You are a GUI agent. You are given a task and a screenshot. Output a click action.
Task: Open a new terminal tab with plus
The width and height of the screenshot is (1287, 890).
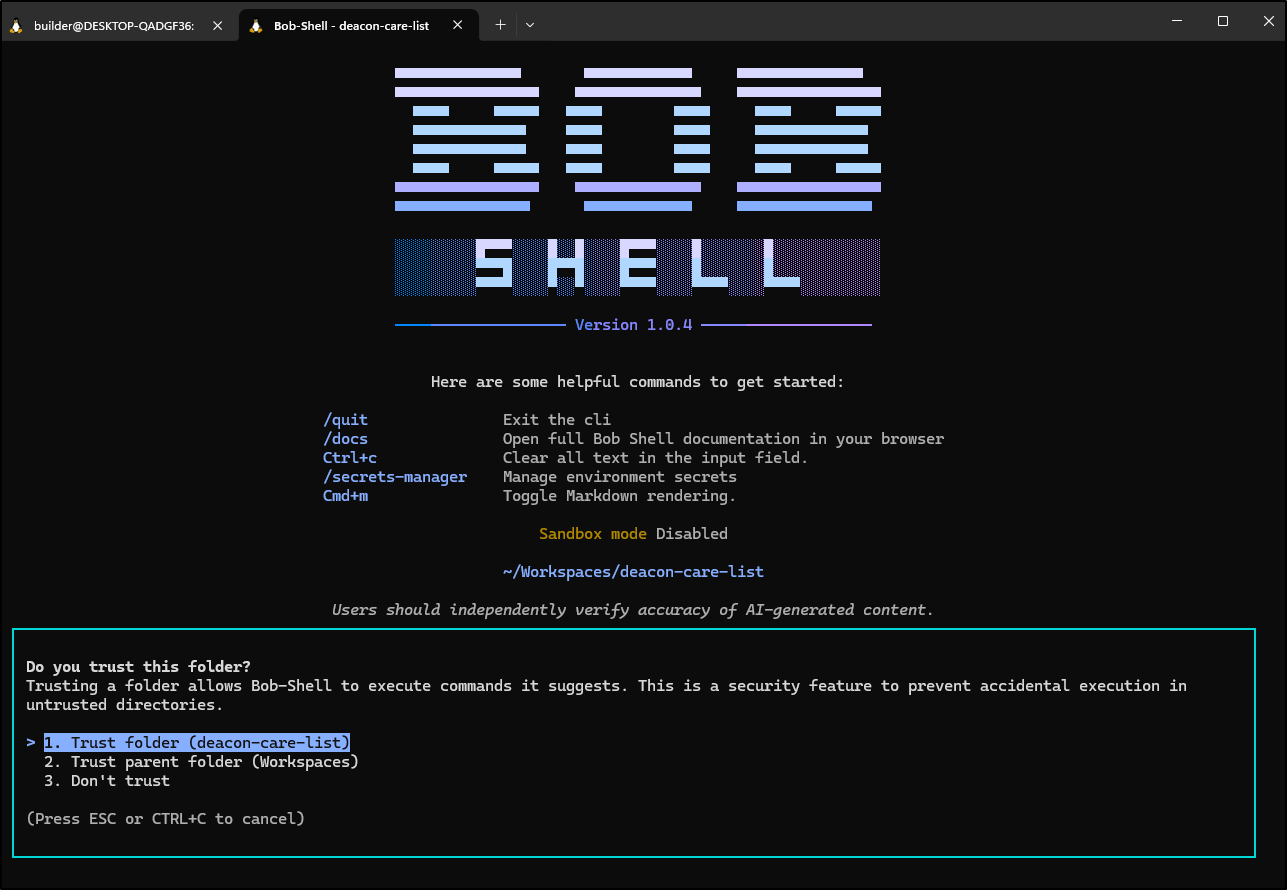click(x=500, y=25)
